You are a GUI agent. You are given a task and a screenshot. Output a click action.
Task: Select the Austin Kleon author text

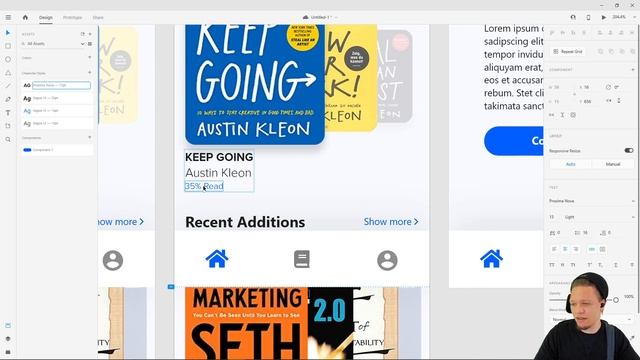(x=218, y=173)
